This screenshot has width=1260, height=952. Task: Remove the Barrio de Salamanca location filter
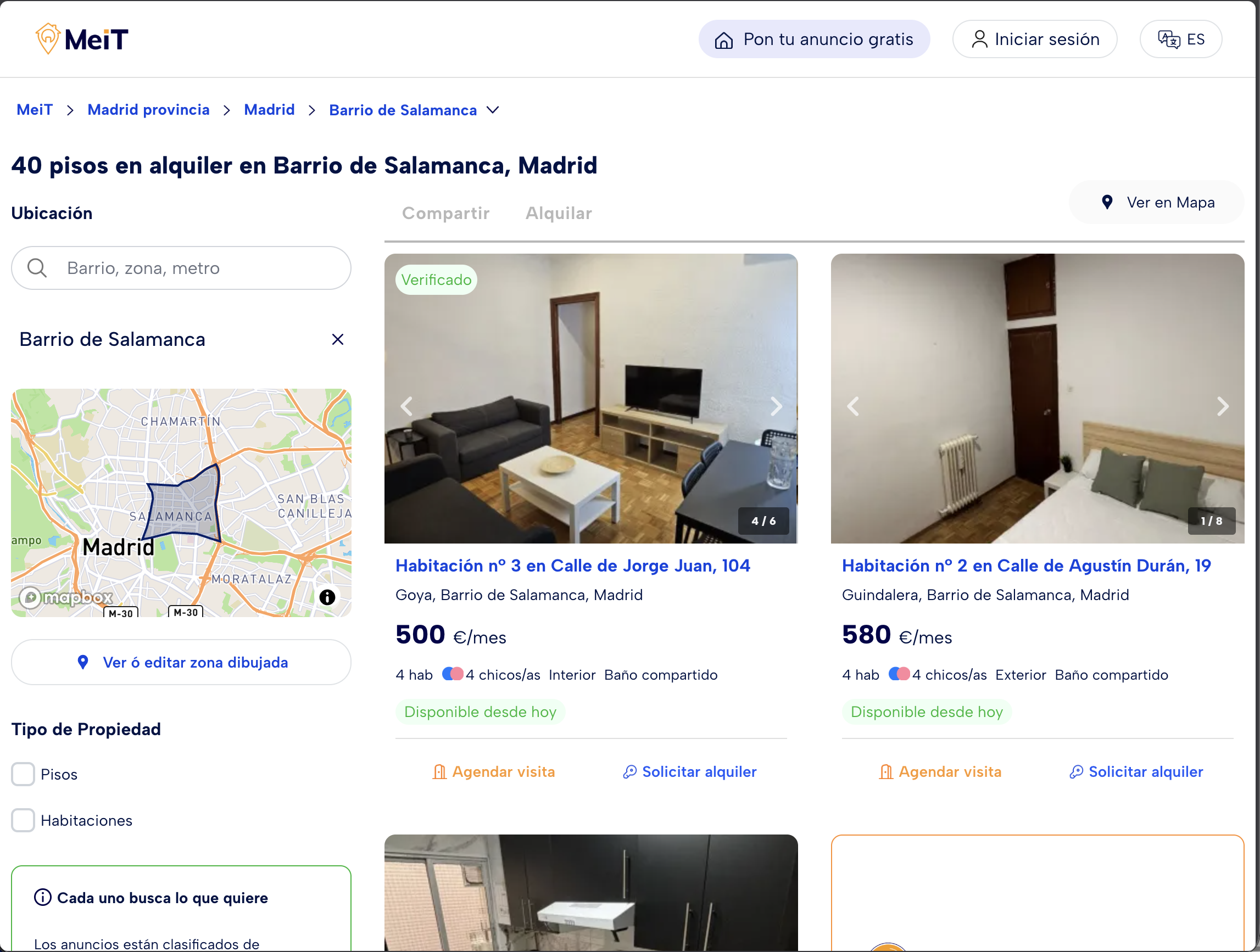(337, 339)
